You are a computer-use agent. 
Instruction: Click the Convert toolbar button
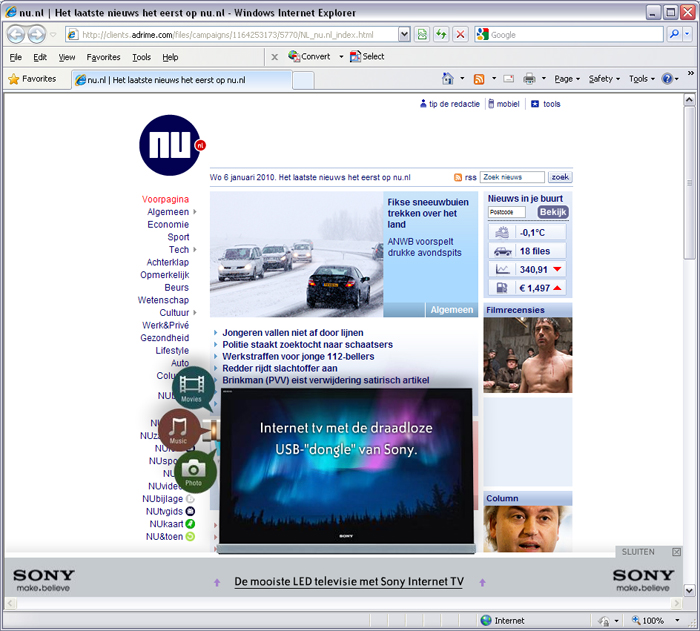point(309,56)
